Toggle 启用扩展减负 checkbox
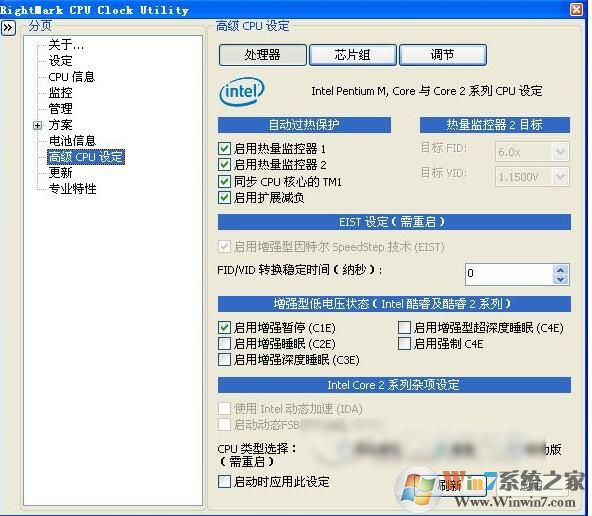 click(x=224, y=198)
